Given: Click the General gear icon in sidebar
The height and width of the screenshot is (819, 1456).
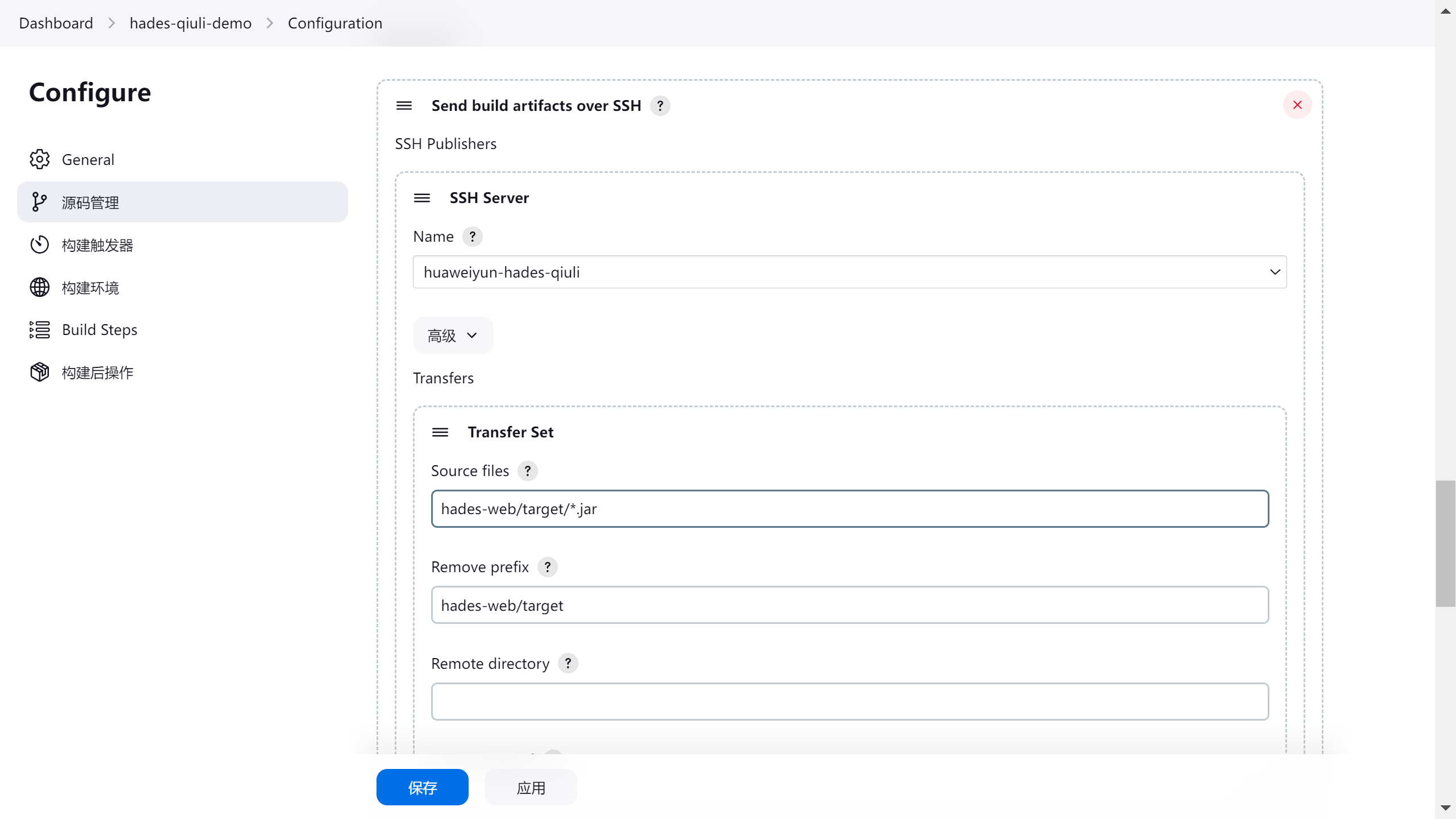Looking at the screenshot, I should 39,159.
